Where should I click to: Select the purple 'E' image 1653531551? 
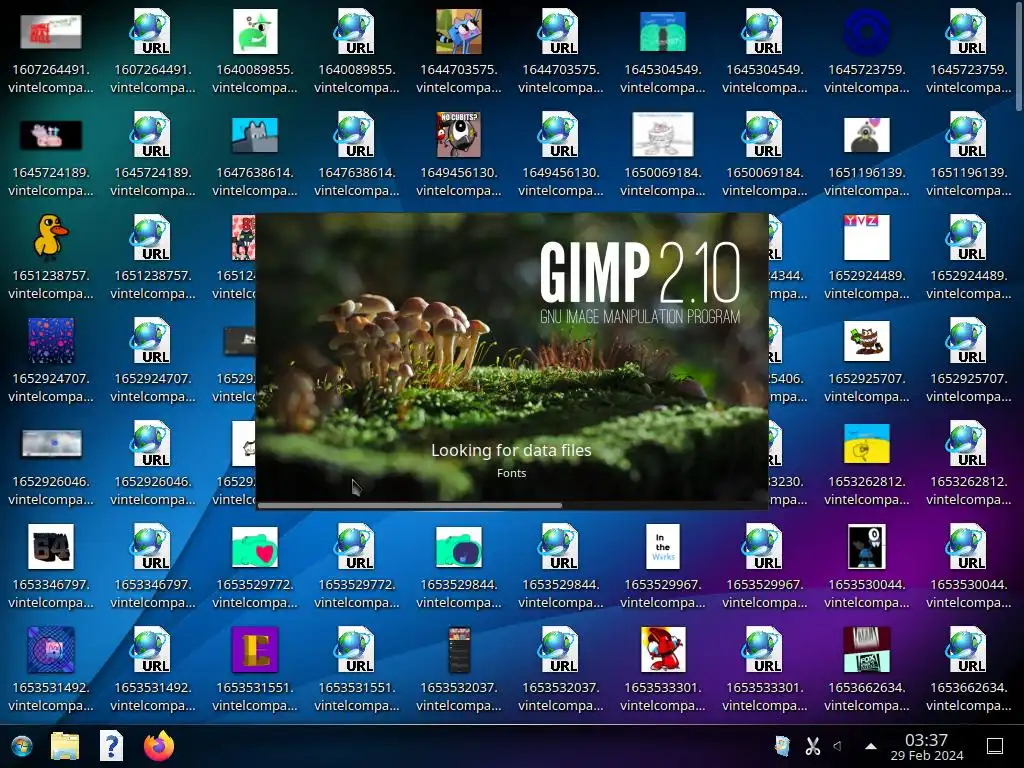click(255, 649)
